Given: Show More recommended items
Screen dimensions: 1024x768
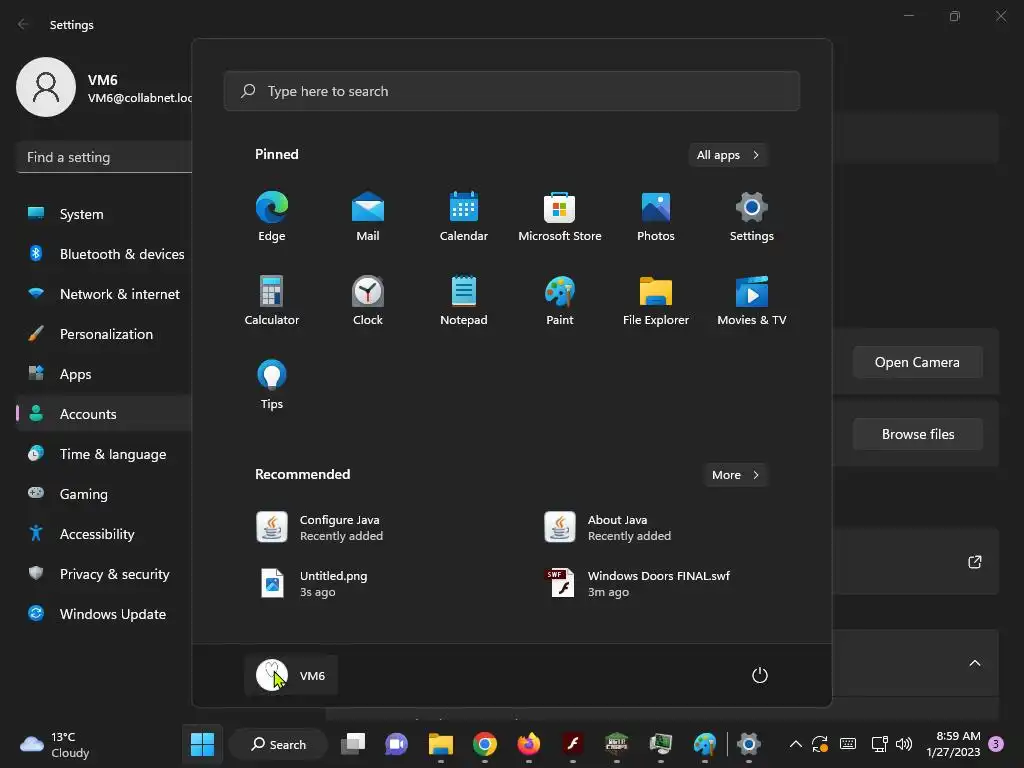Looking at the screenshot, I should (x=735, y=475).
